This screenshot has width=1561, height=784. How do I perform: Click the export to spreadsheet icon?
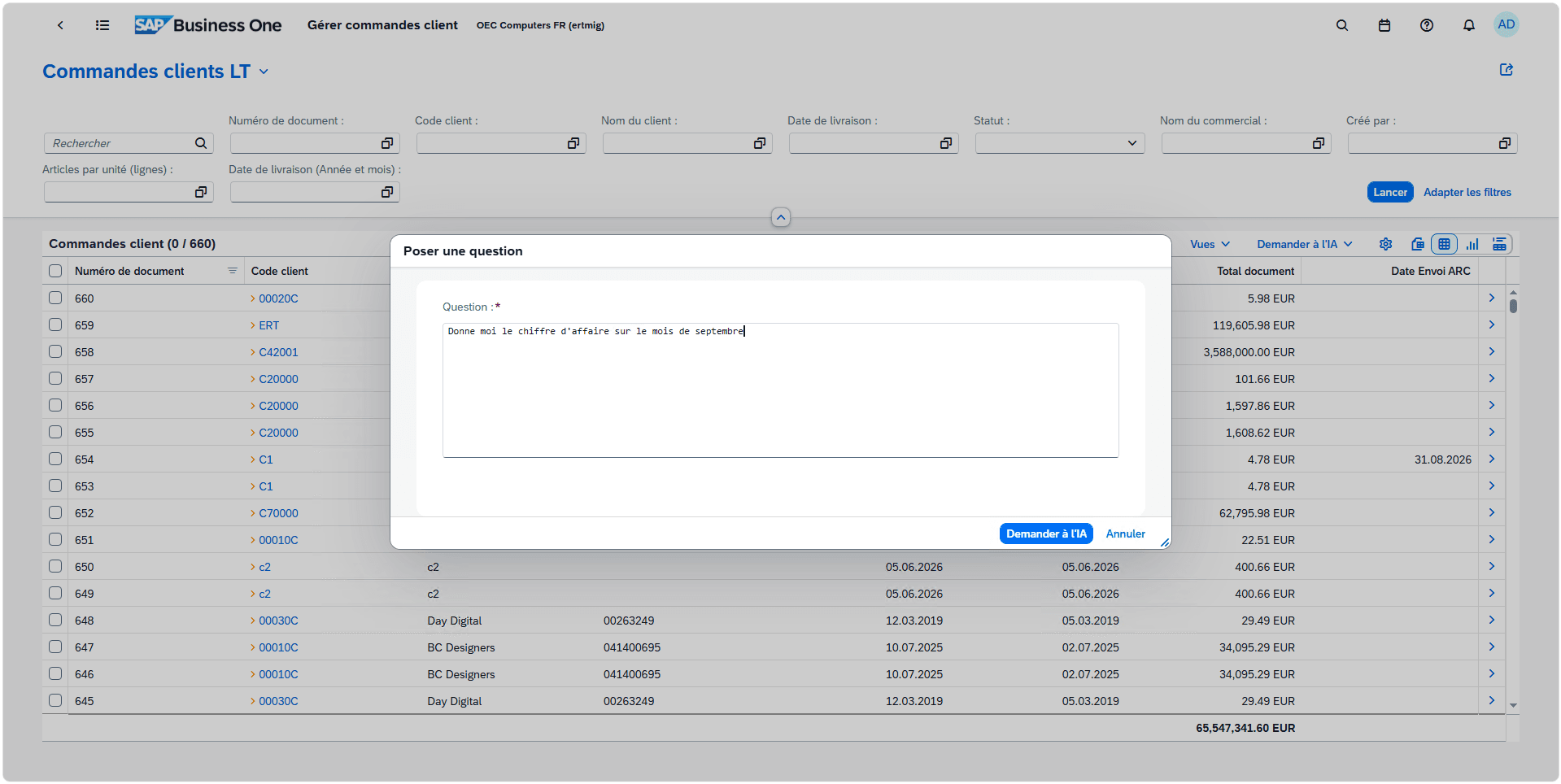click(1418, 244)
